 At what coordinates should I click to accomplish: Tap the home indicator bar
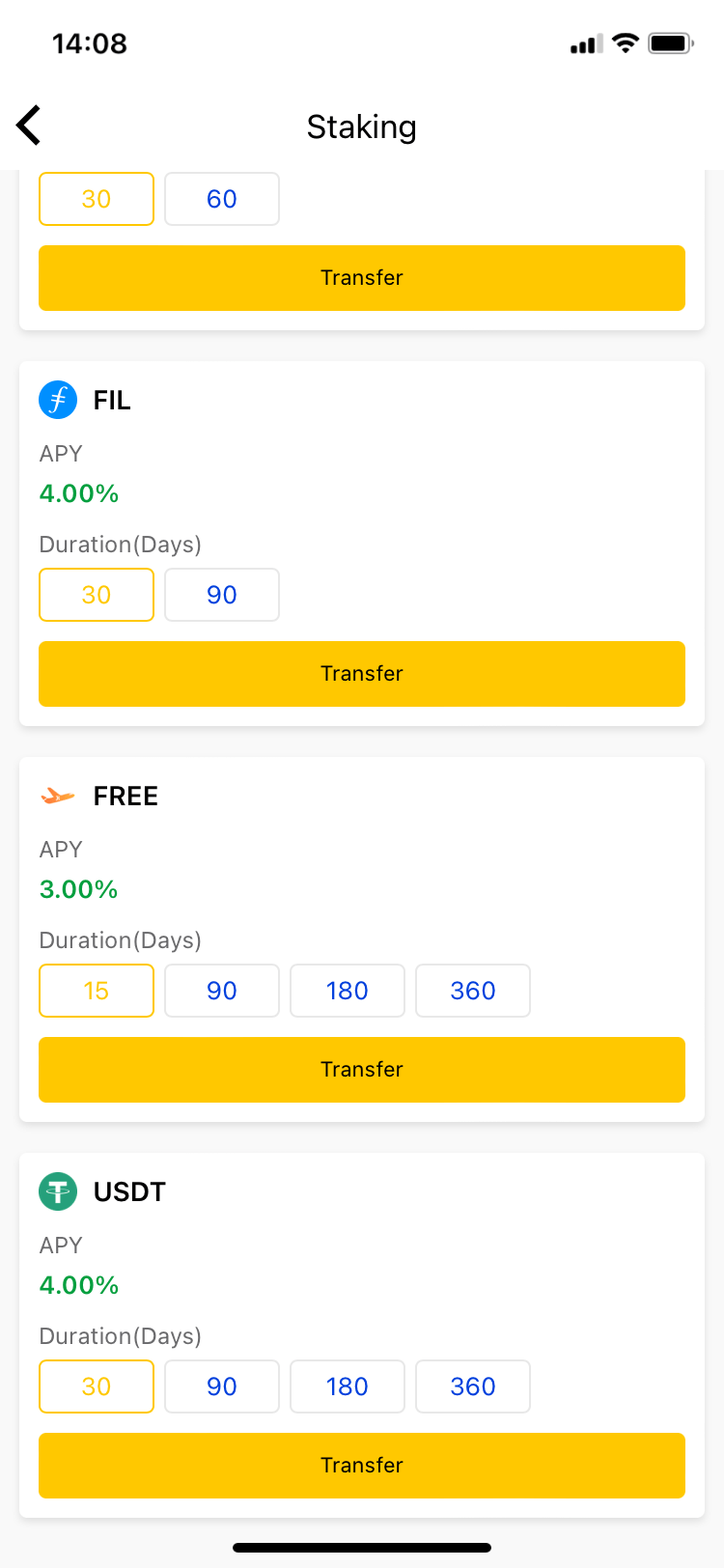click(362, 1548)
